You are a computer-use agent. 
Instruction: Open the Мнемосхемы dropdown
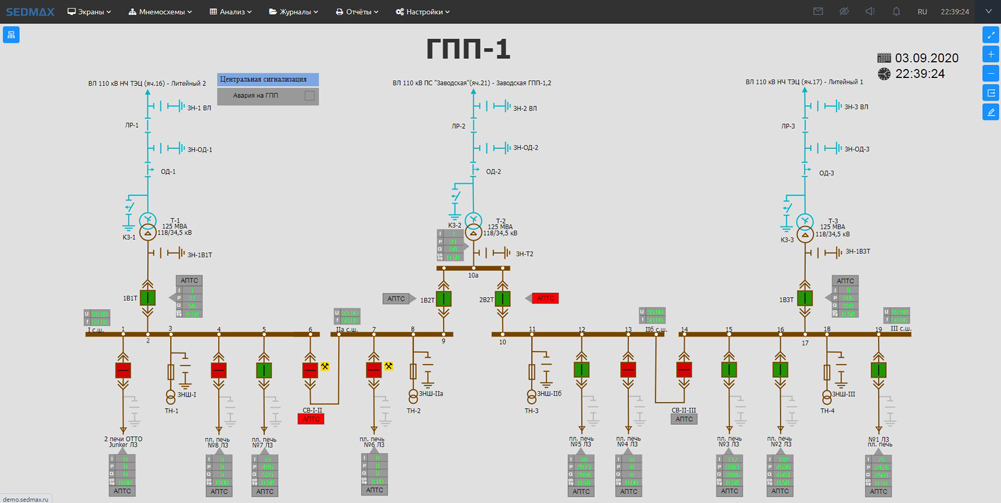[x=160, y=12]
